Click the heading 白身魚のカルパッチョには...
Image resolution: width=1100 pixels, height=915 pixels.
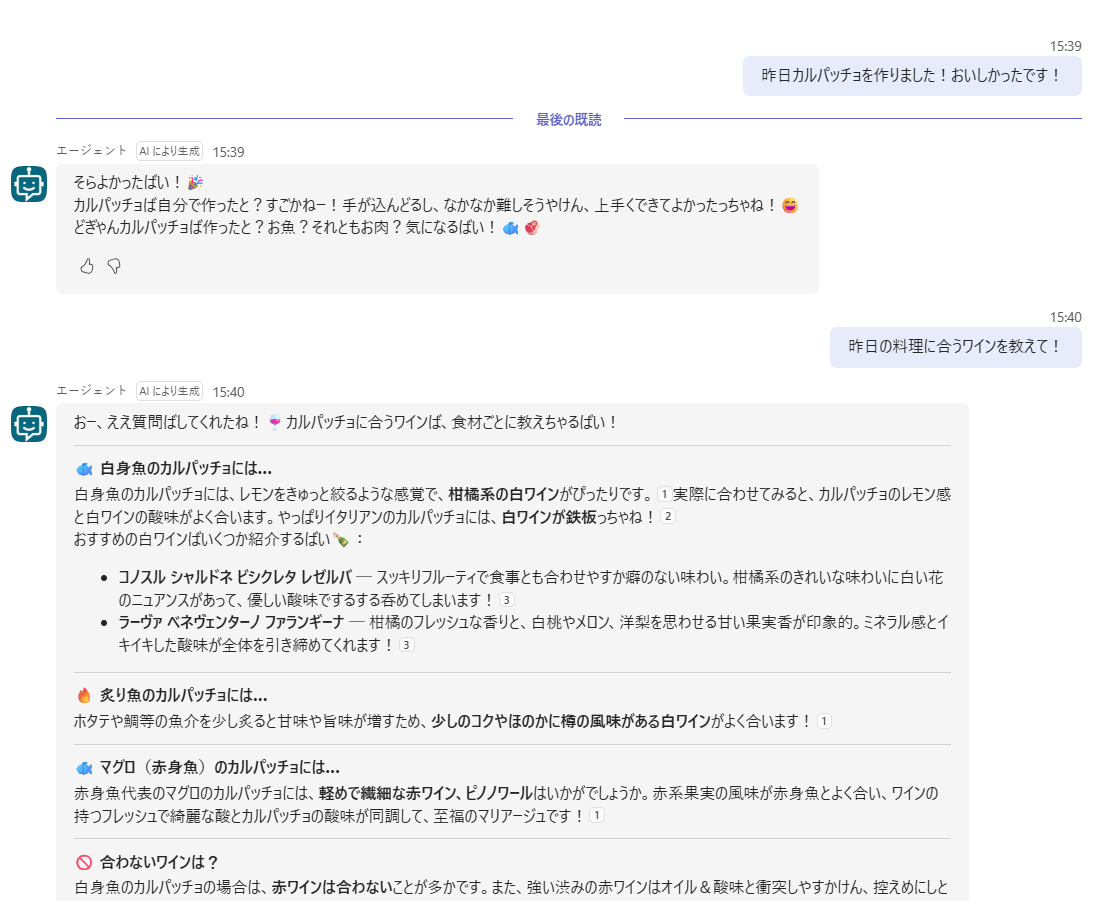pos(186,468)
